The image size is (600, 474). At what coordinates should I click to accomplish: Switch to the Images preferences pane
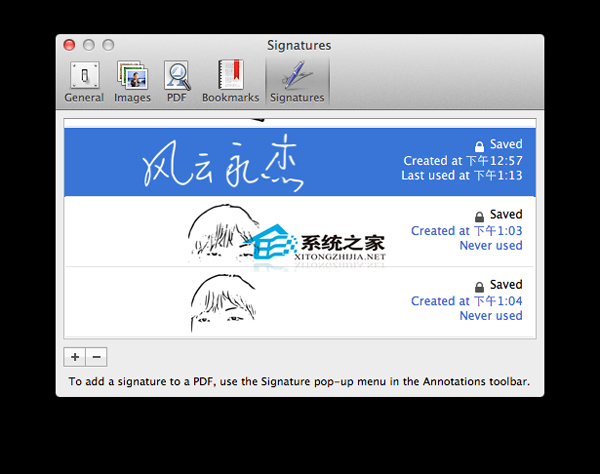132,82
